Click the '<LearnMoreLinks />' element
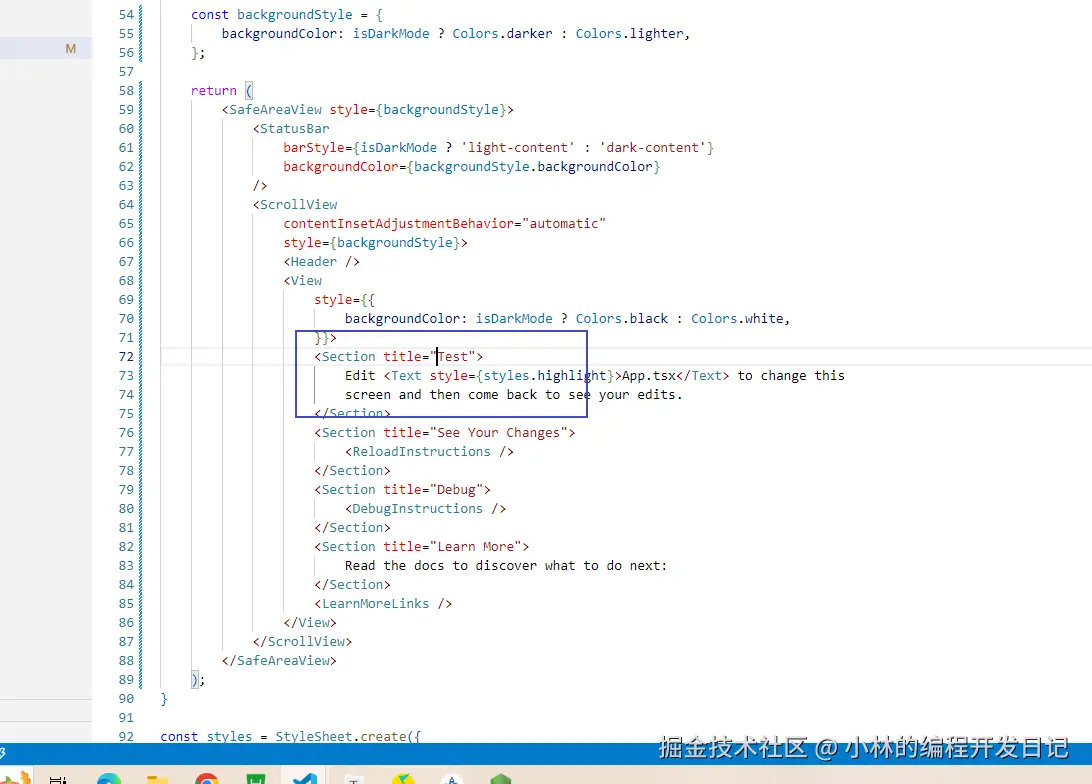The height and width of the screenshot is (784, 1092). [383, 604]
